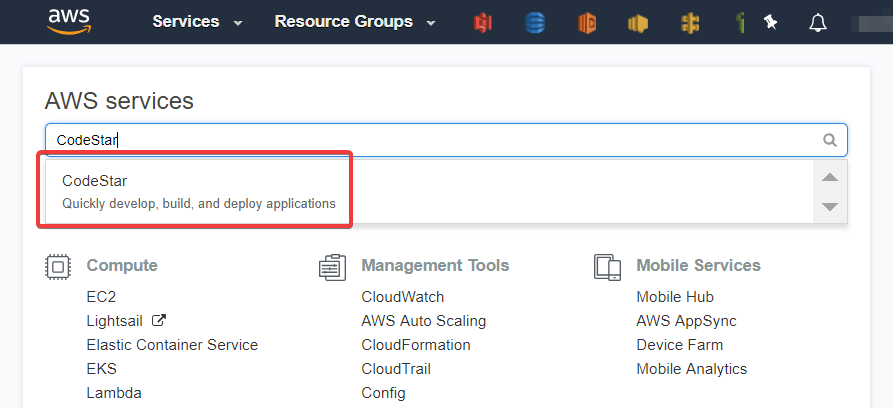Click the search magnifier icon
This screenshot has height=408, width=893.
[830, 140]
